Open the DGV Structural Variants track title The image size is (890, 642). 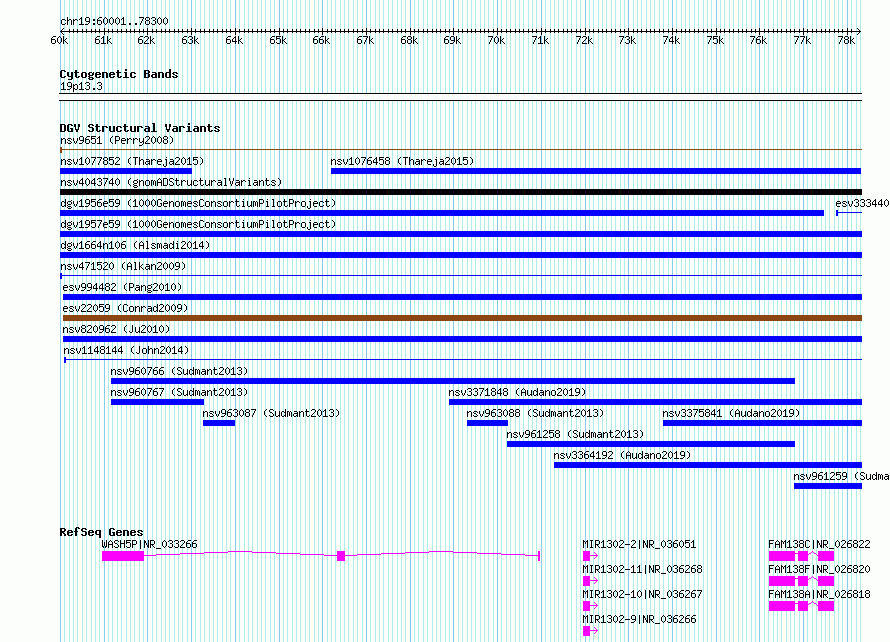click(x=140, y=128)
